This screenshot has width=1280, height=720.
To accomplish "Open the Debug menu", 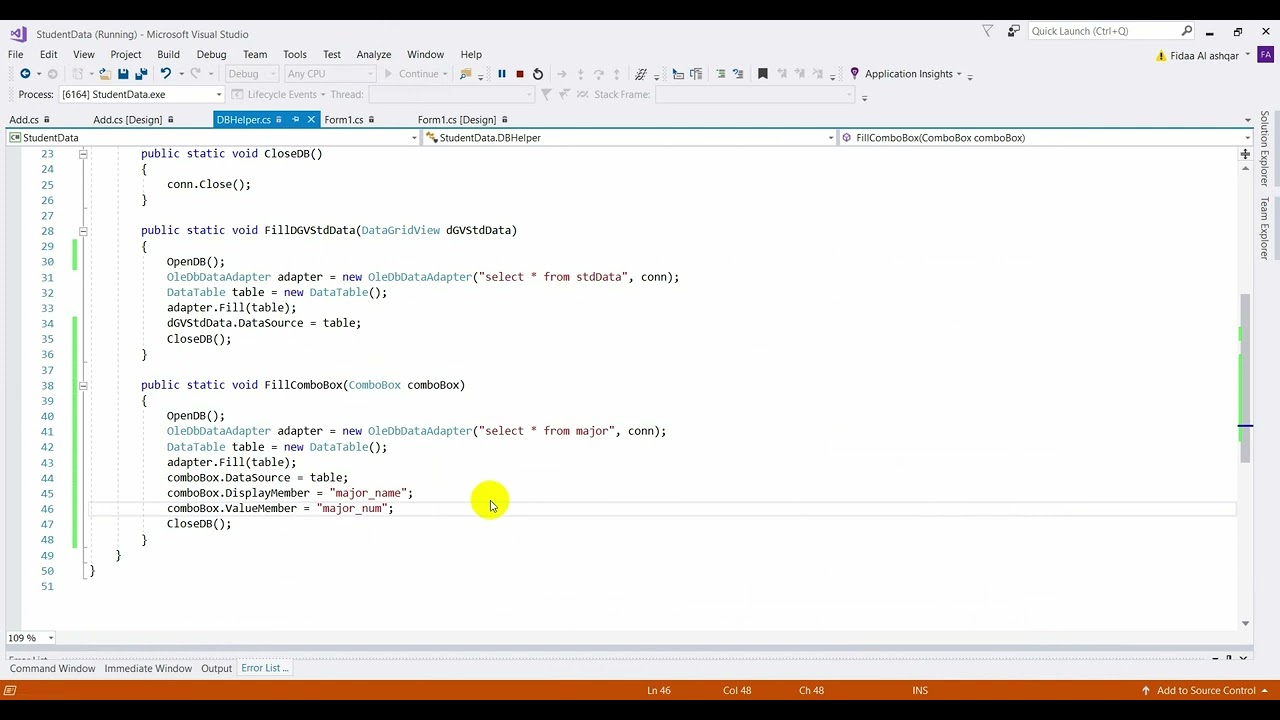I will click(211, 55).
